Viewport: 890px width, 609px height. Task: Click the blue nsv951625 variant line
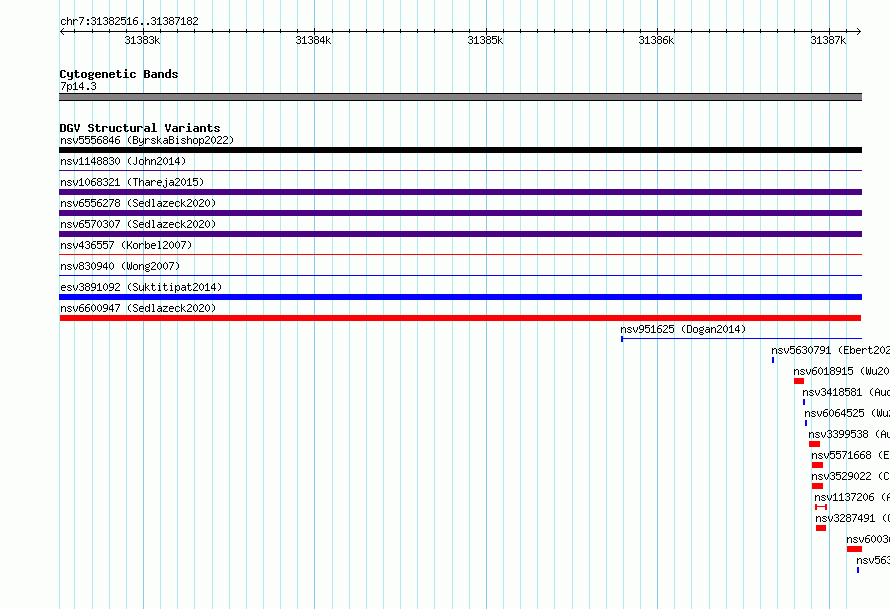point(741,339)
